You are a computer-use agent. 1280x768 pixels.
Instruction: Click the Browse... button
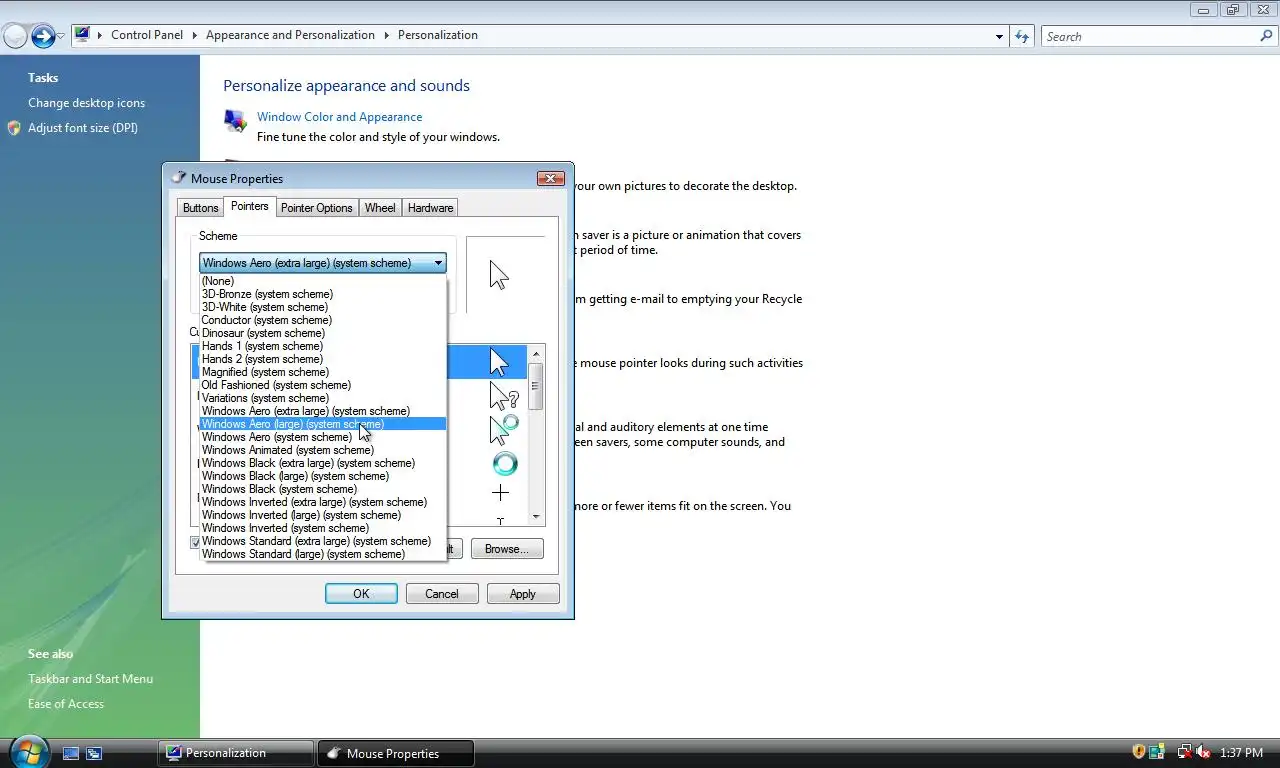[507, 549]
